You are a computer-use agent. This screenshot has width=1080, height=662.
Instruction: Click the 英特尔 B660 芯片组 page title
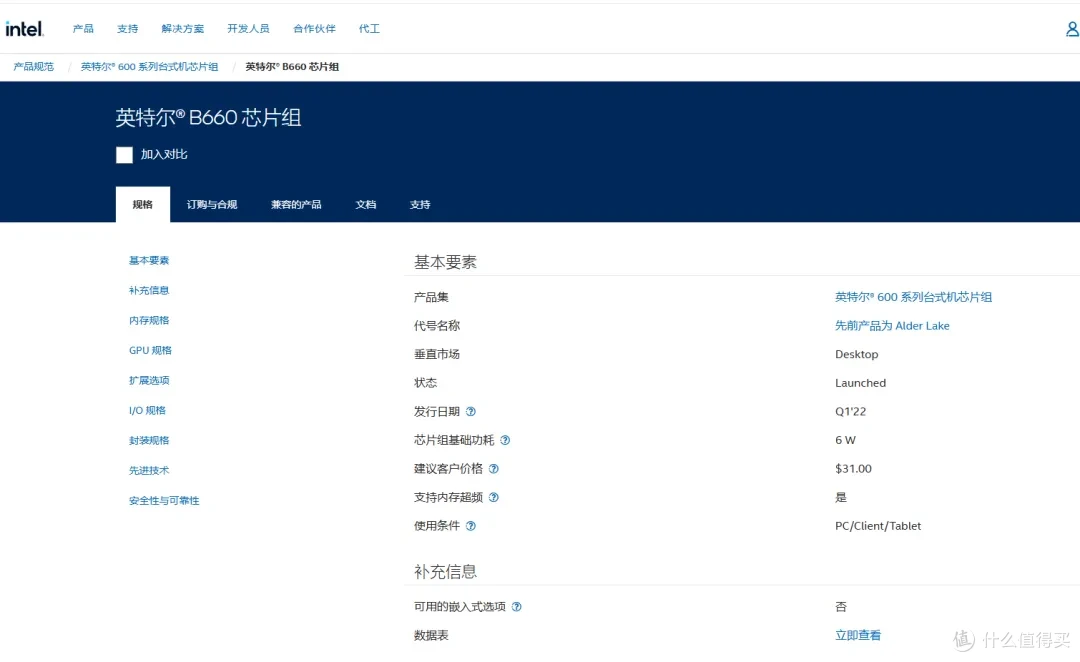click(x=208, y=118)
